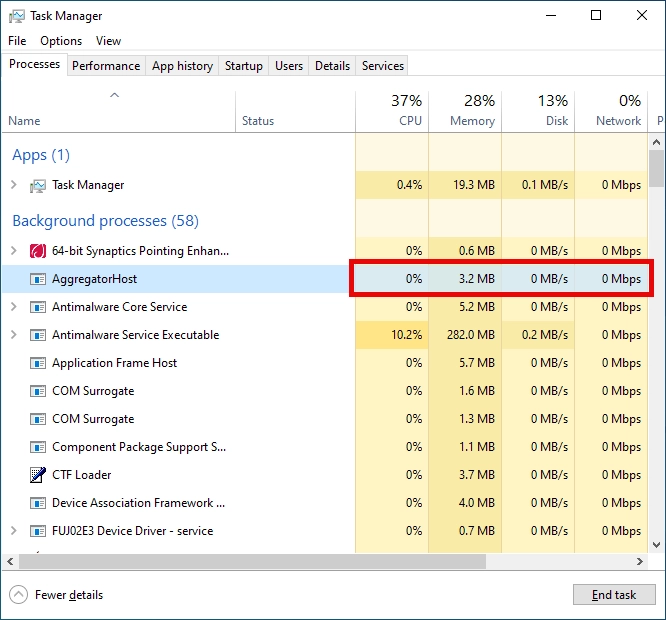Switch to the Services tab
The height and width of the screenshot is (620, 666).
(383, 66)
